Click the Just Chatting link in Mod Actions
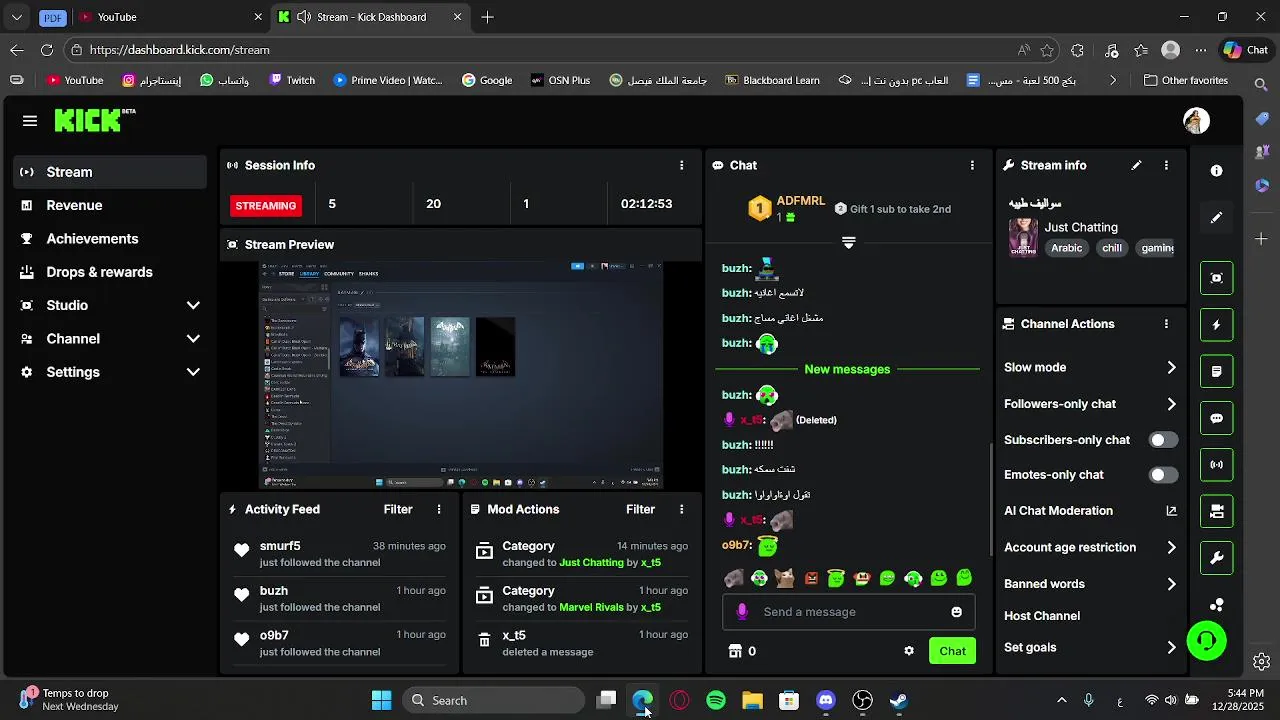The height and width of the screenshot is (720, 1280). pyautogui.click(x=591, y=563)
